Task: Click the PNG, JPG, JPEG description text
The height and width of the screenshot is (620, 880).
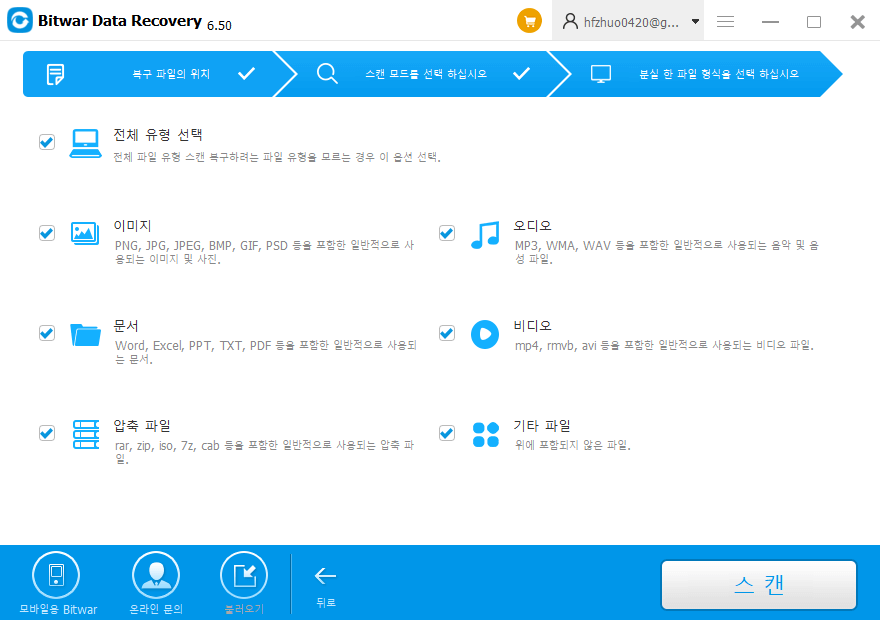Action: click(x=264, y=252)
